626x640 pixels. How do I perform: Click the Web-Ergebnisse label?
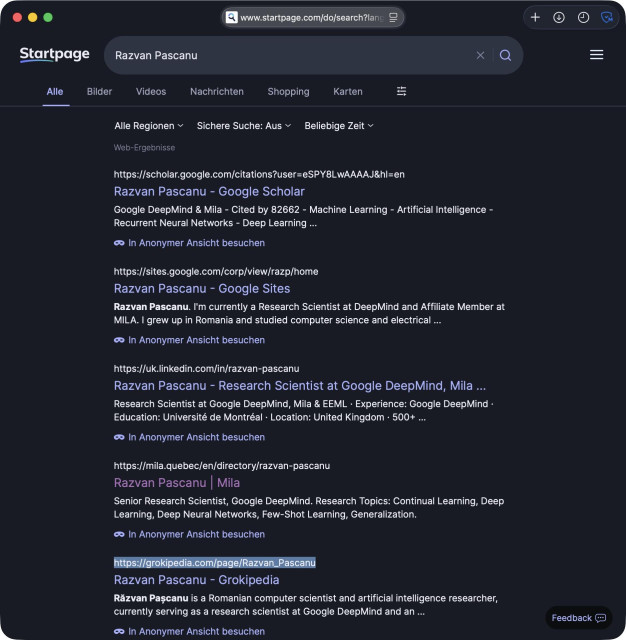click(144, 148)
